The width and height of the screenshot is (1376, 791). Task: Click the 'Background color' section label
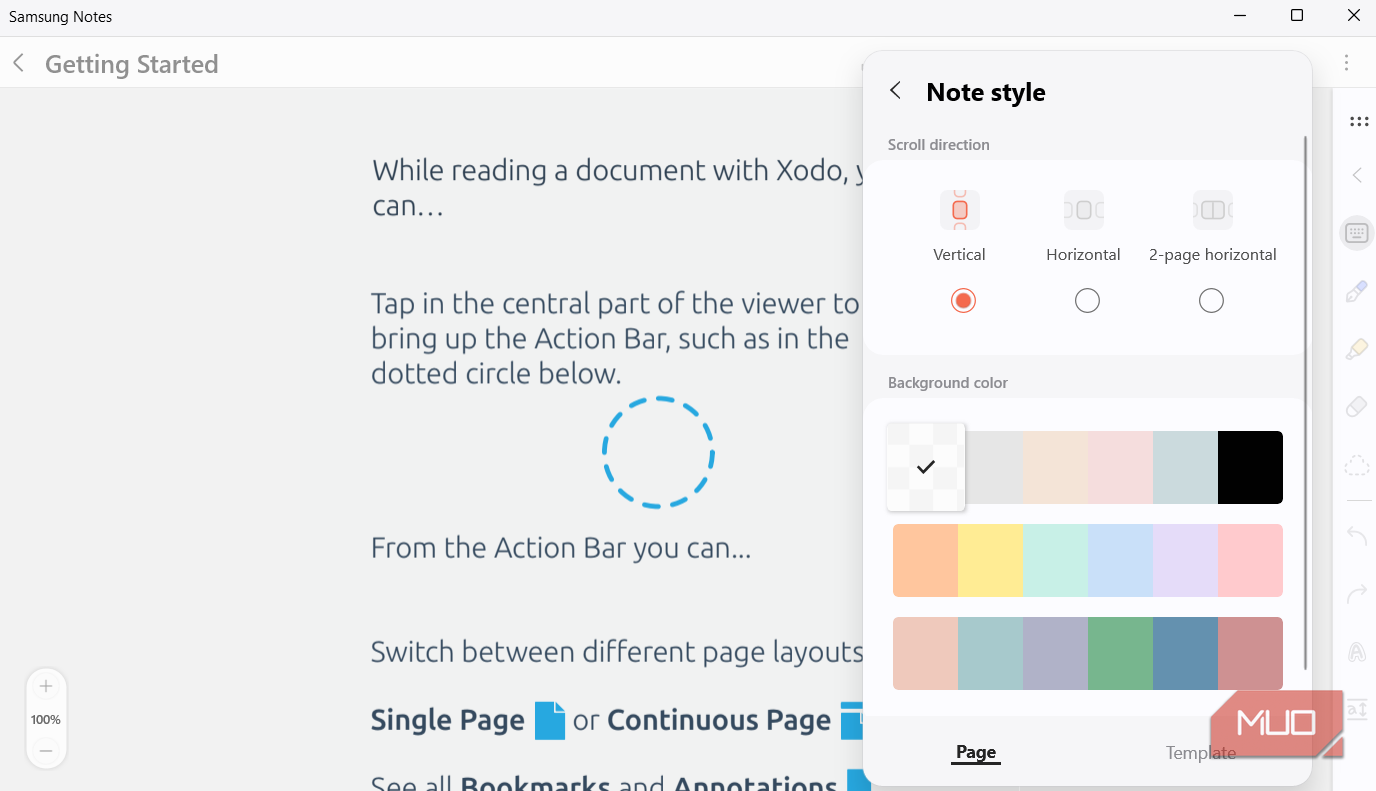pyautogui.click(x=948, y=383)
